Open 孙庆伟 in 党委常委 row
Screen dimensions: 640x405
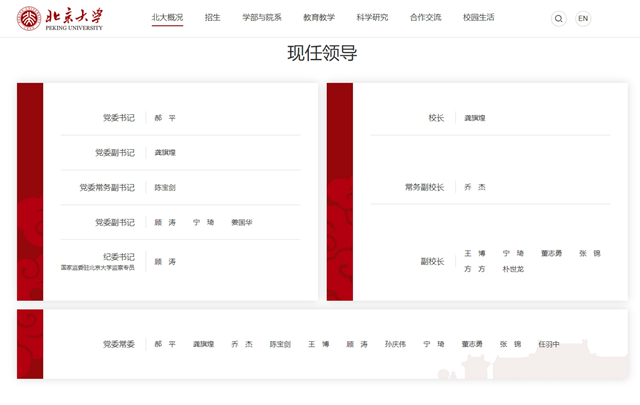pyautogui.click(x=395, y=344)
